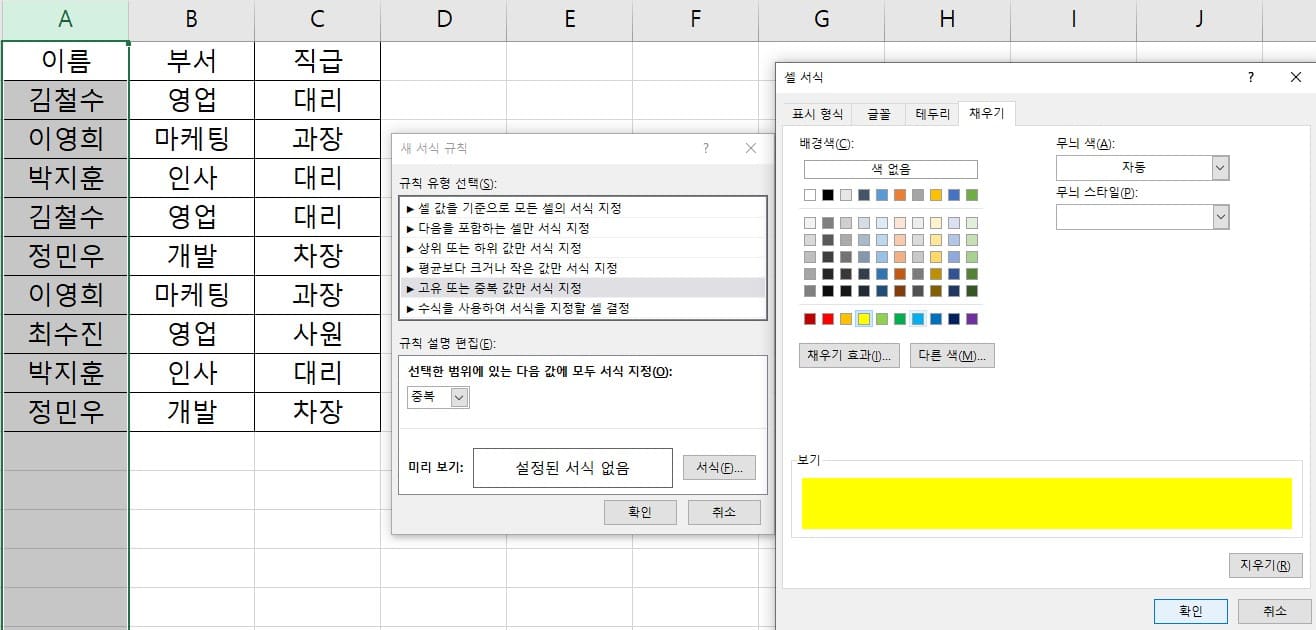Switch to the 테두리 tab
The height and width of the screenshot is (630, 1316).
931,113
